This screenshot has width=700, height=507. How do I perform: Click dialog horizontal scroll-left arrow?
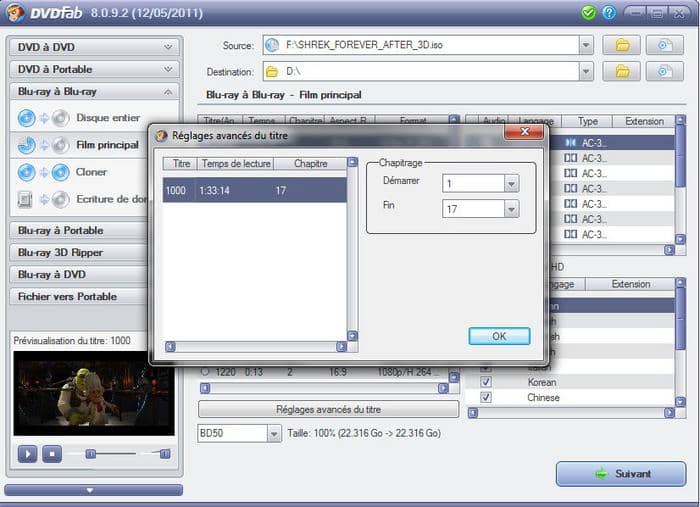pyautogui.click(x=170, y=347)
